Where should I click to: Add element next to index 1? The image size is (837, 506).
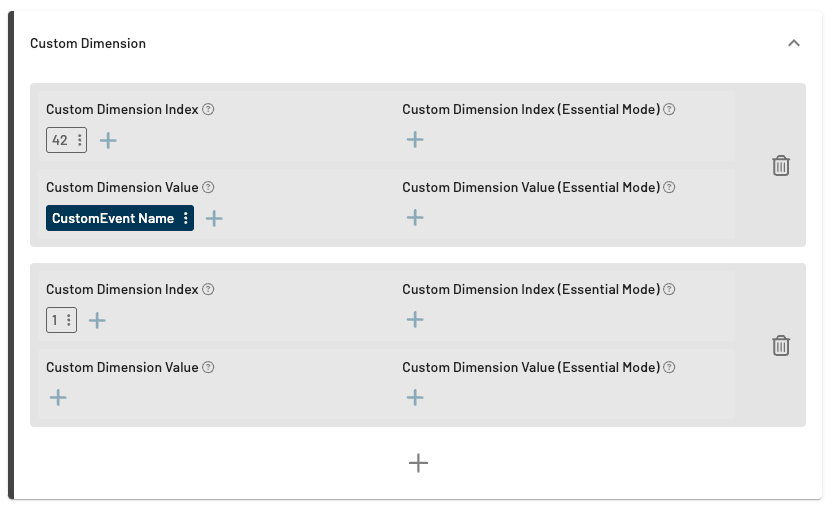click(97, 321)
